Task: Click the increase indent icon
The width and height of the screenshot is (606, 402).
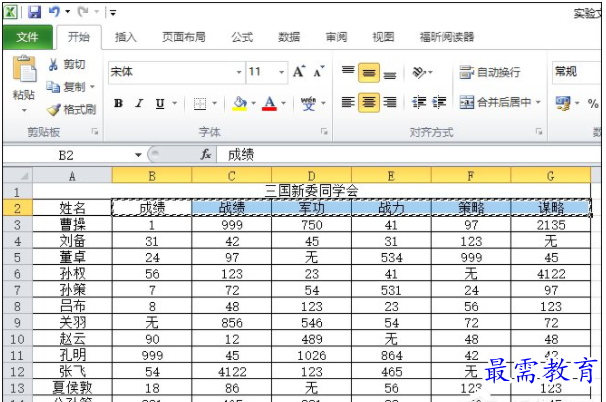Action: click(439, 102)
